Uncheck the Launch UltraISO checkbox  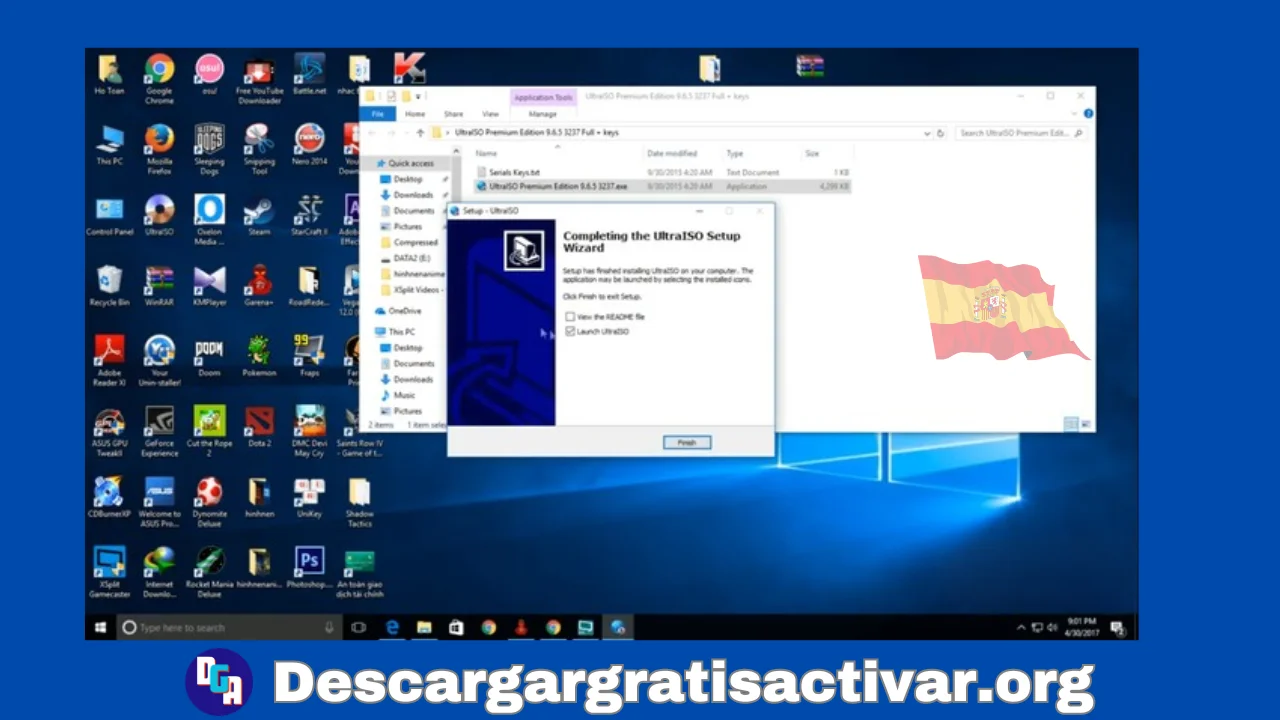coord(570,331)
